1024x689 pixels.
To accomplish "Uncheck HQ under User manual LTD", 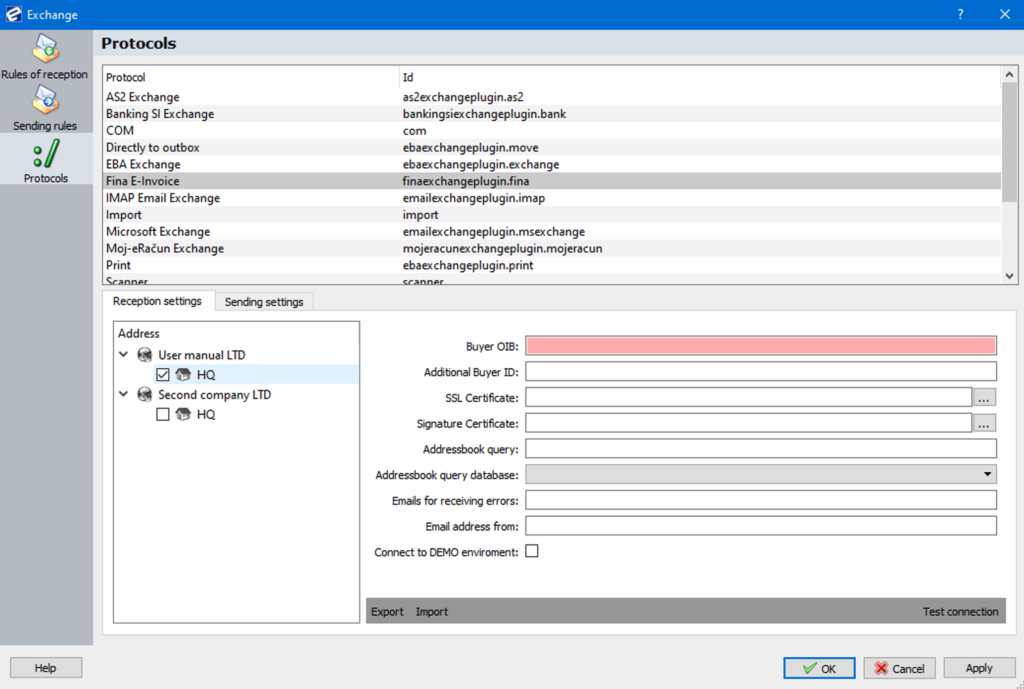I will pos(164,375).
